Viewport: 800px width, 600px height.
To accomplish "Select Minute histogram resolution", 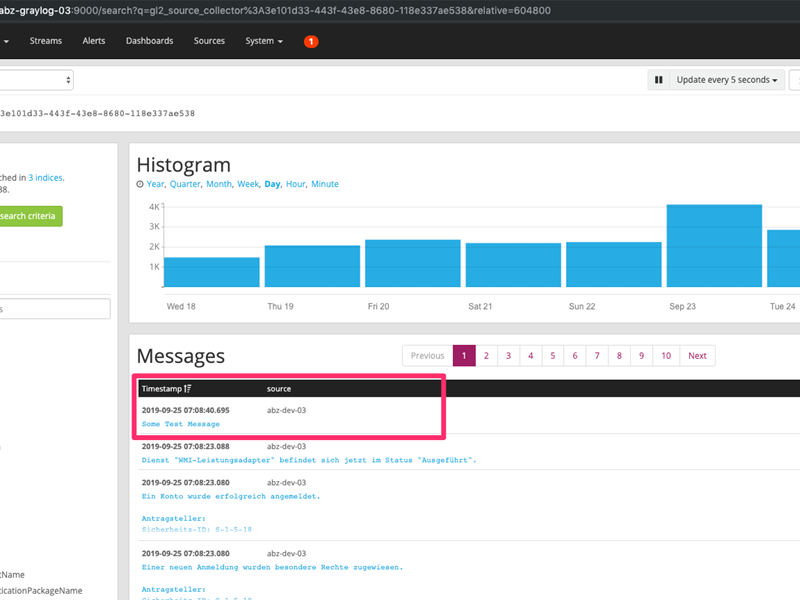I will [x=325, y=184].
